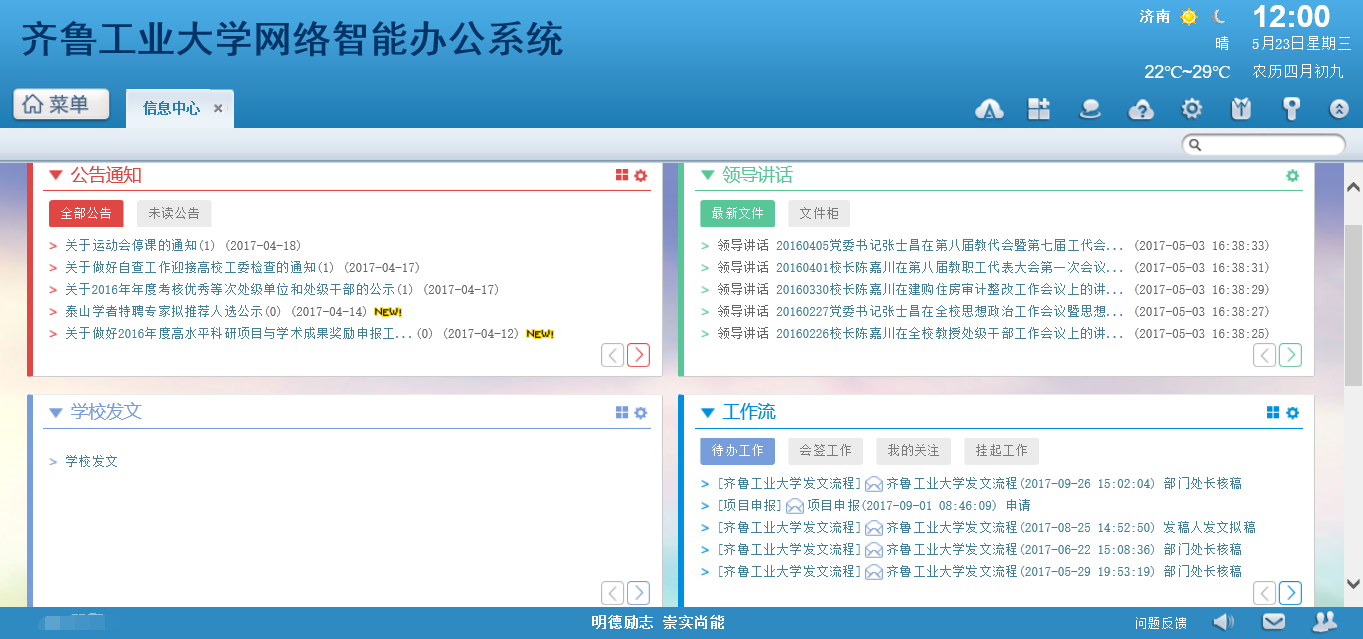Click the key icon in the top toolbar
The width and height of the screenshot is (1363, 639).
pyautogui.click(x=1291, y=109)
